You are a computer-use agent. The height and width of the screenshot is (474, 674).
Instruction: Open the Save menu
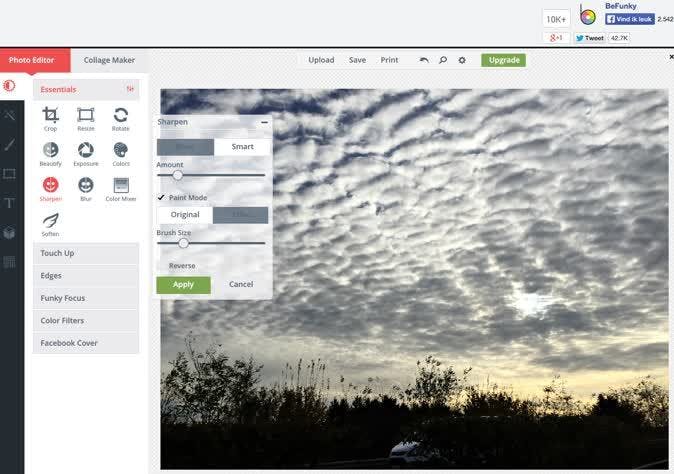click(357, 60)
